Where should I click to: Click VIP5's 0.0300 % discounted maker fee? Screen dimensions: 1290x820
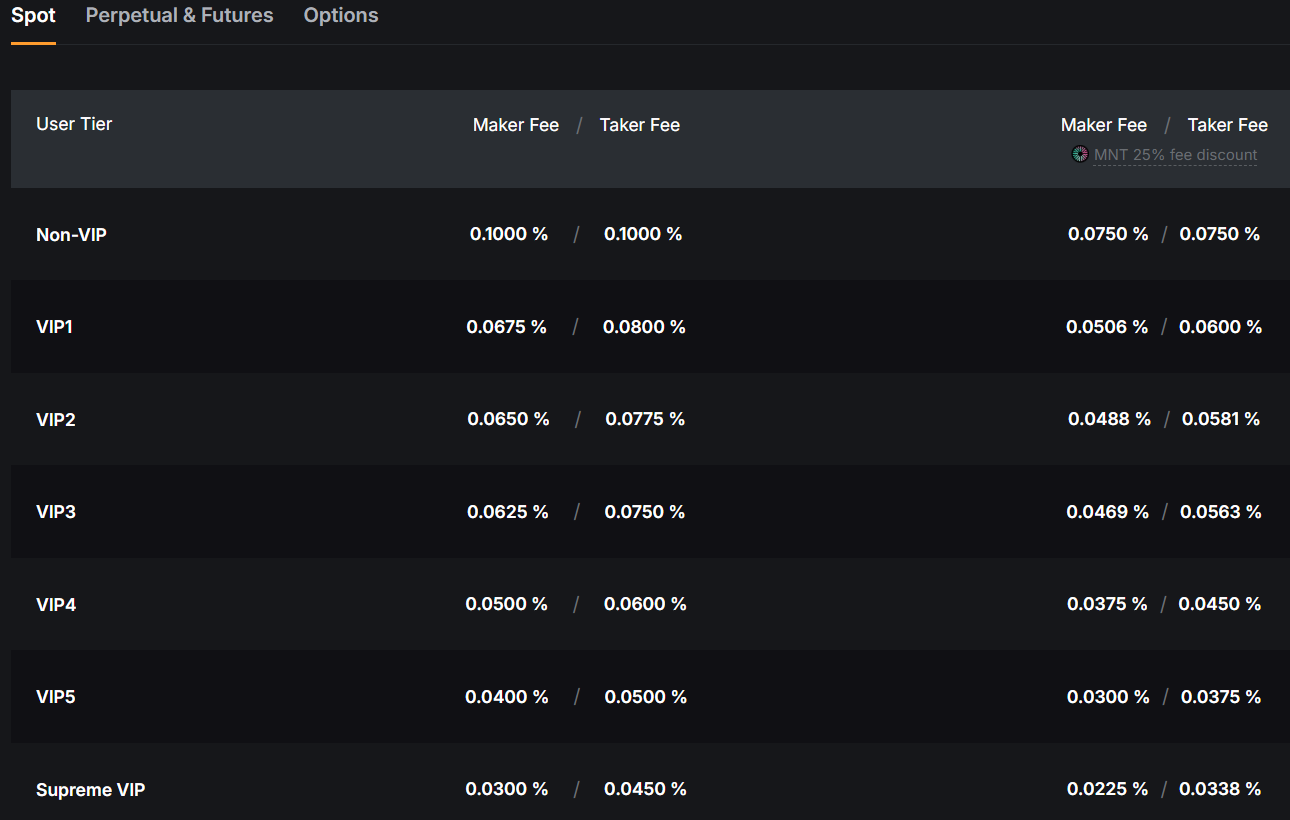[x=1108, y=697]
